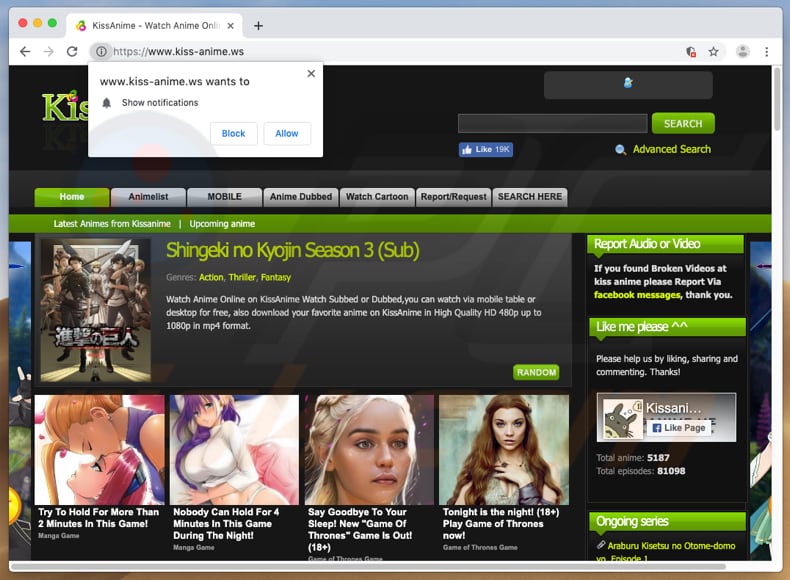Open Chrome's three-dot menu
The image size is (790, 580).
pos(766,51)
